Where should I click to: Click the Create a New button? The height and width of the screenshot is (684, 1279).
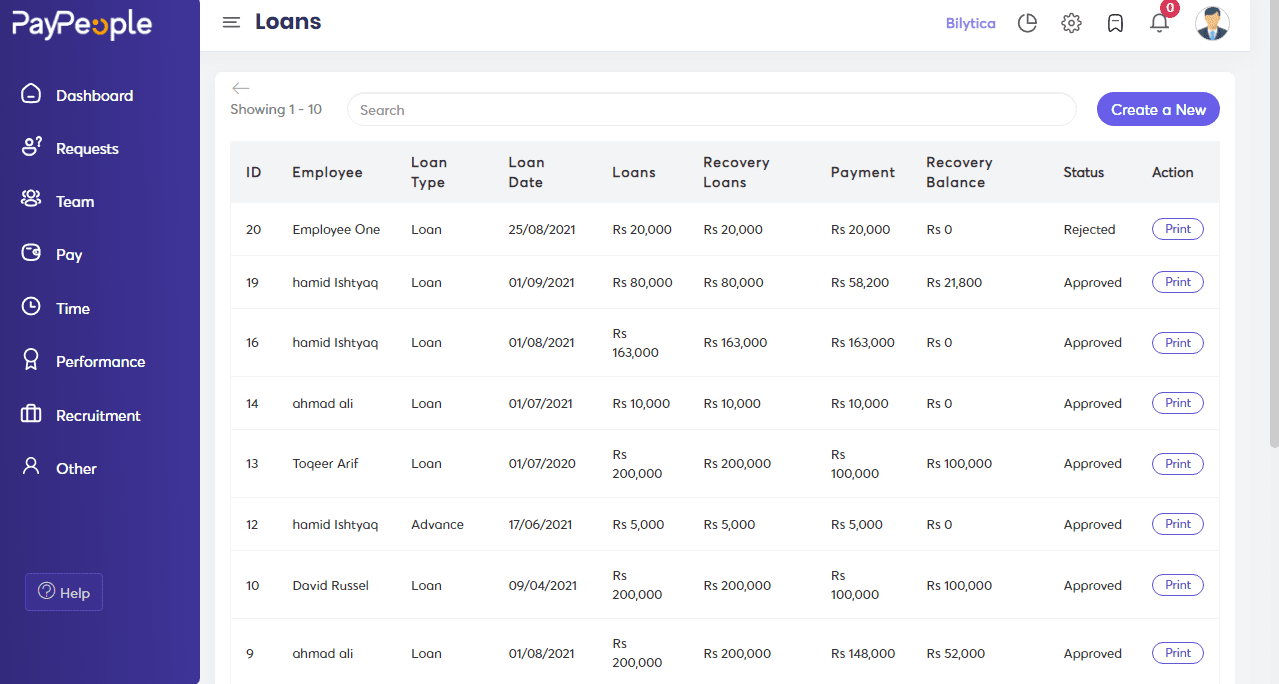(x=1158, y=110)
